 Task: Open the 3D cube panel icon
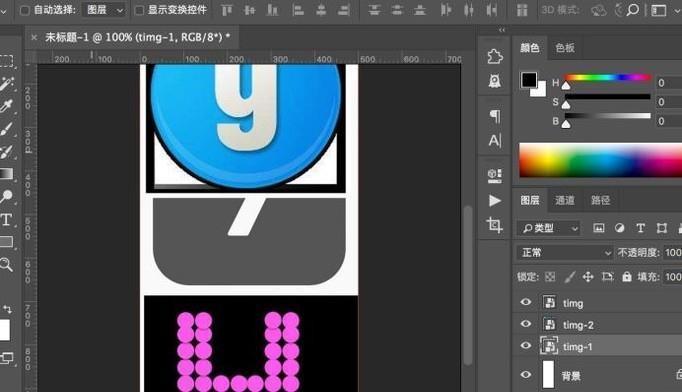point(495,175)
